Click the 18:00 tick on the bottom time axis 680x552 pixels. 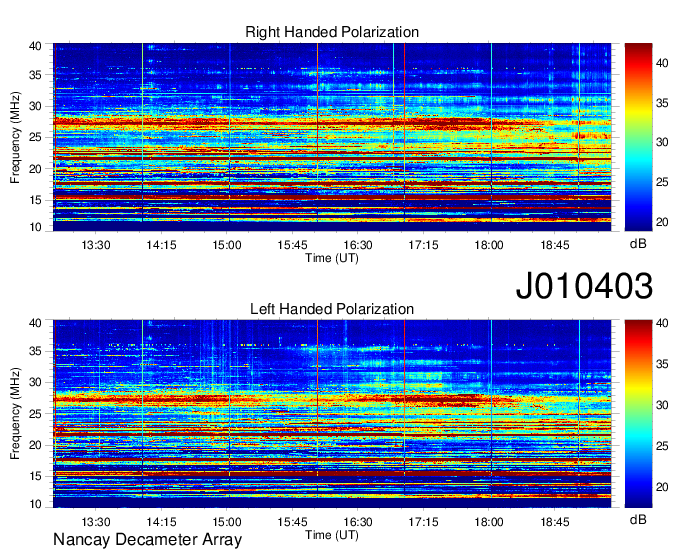[x=489, y=522]
